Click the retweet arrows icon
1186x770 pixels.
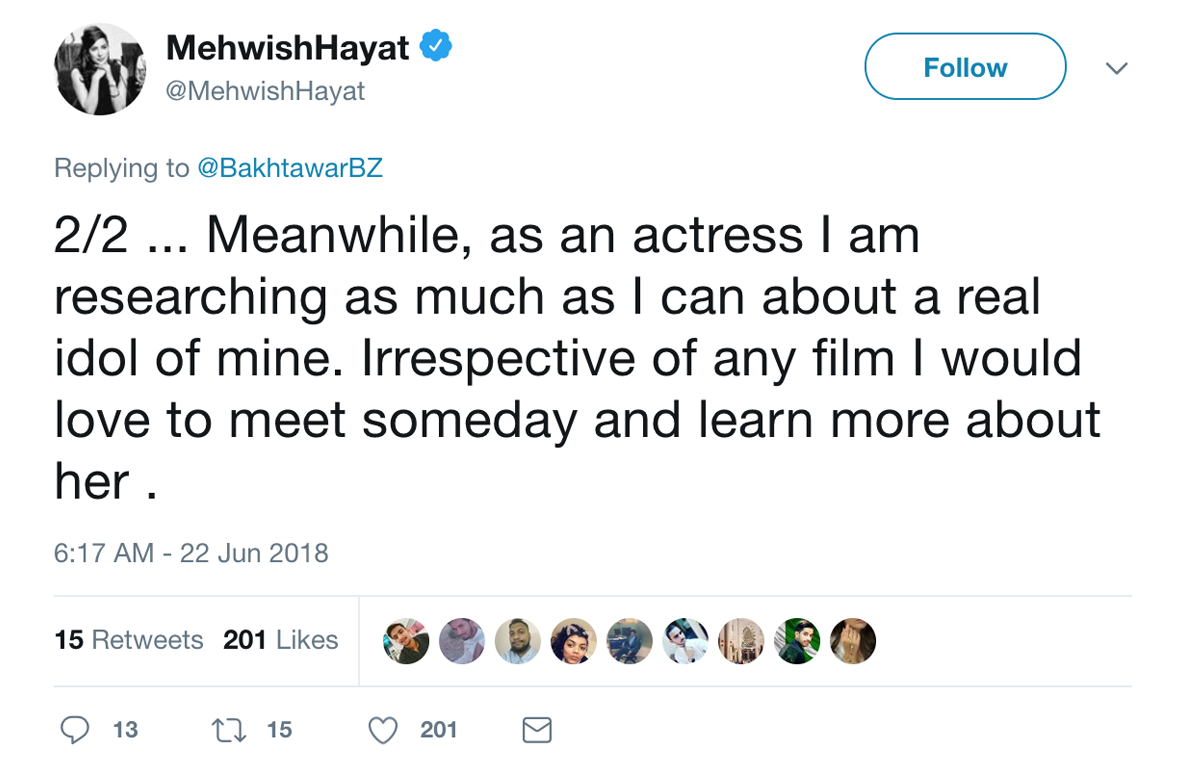tap(227, 731)
